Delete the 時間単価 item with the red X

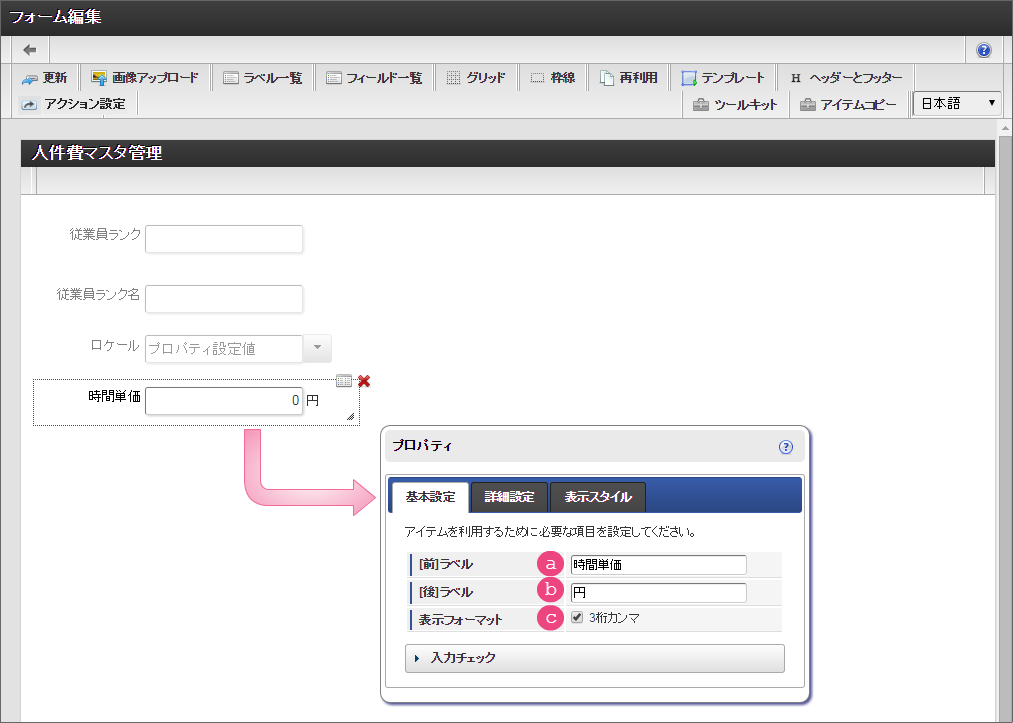[x=364, y=381]
